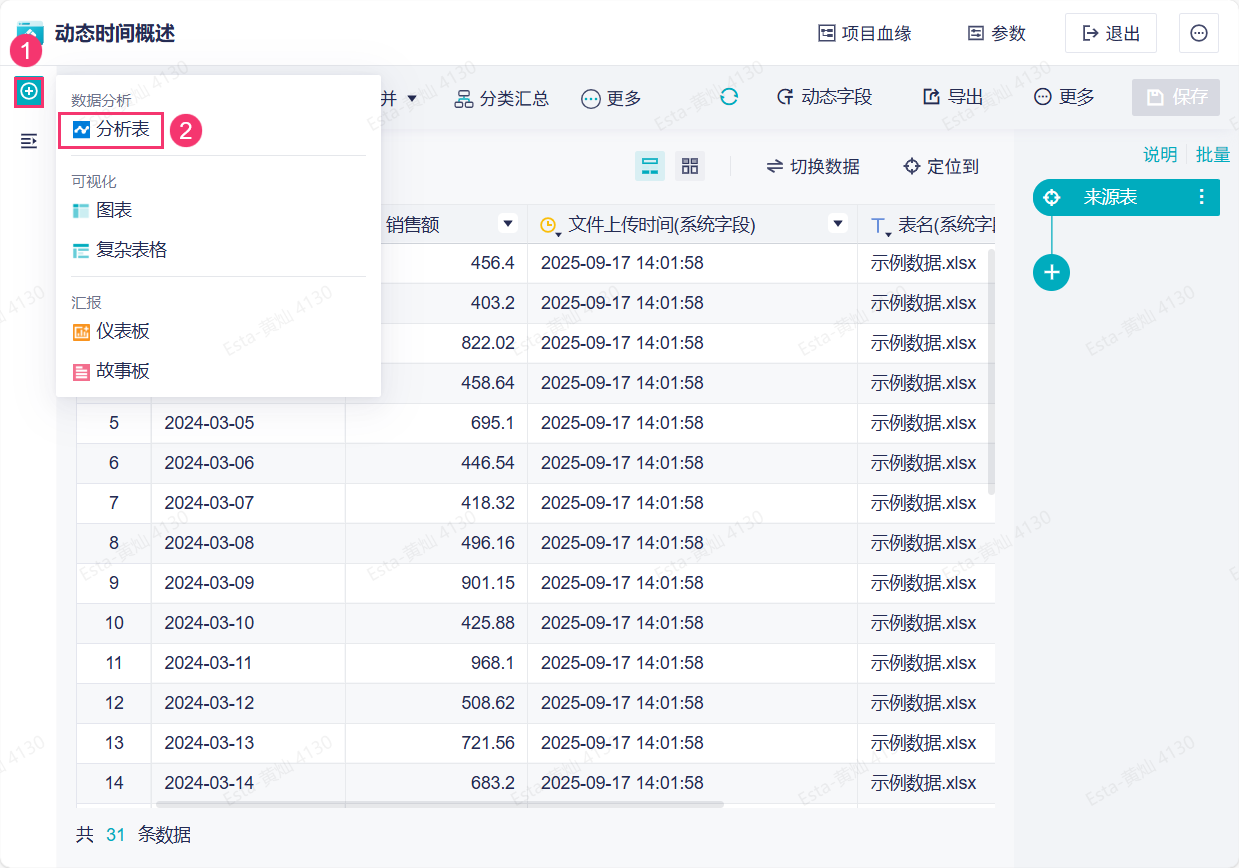The height and width of the screenshot is (868, 1239).
Task: Open the top-right more options icon
Action: pyautogui.click(x=1198, y=33)
